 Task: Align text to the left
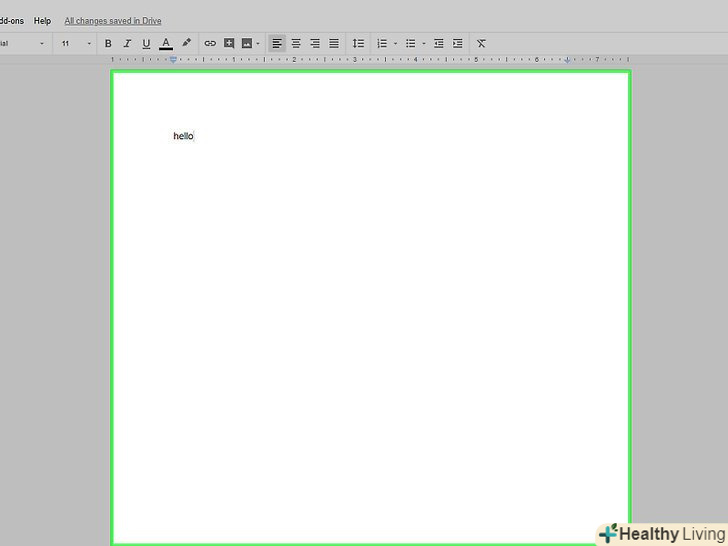click(x=277, y=44)
